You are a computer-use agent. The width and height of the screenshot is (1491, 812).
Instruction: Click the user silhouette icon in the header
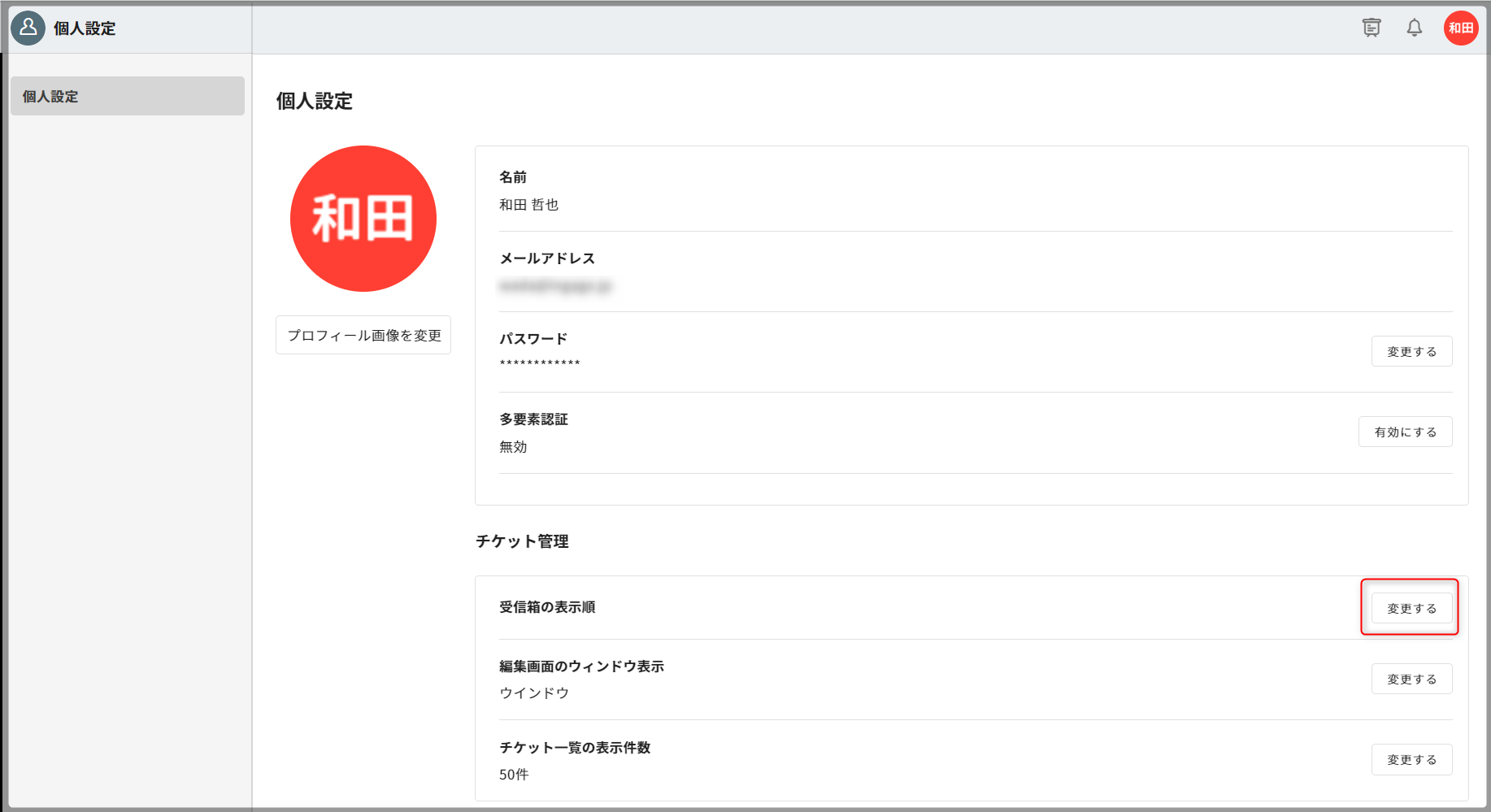tap(28, 28)
